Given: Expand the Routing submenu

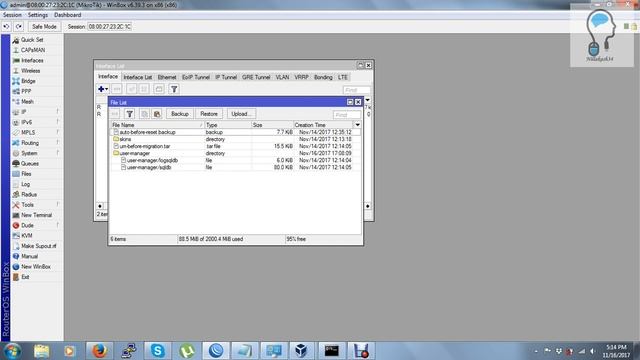Looking at the screenshot, I should click(x=30, y=143).
